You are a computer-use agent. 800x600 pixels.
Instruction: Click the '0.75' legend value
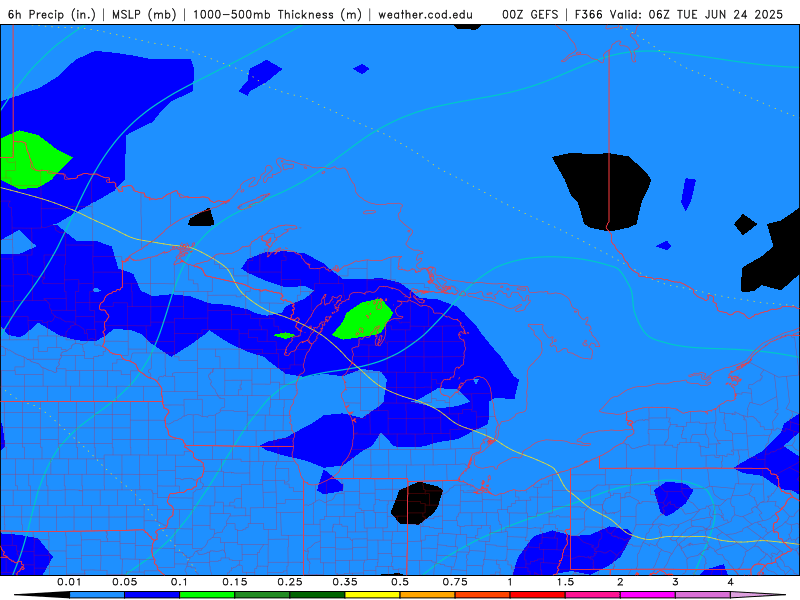pyautogui.click(x=455, y=582)
